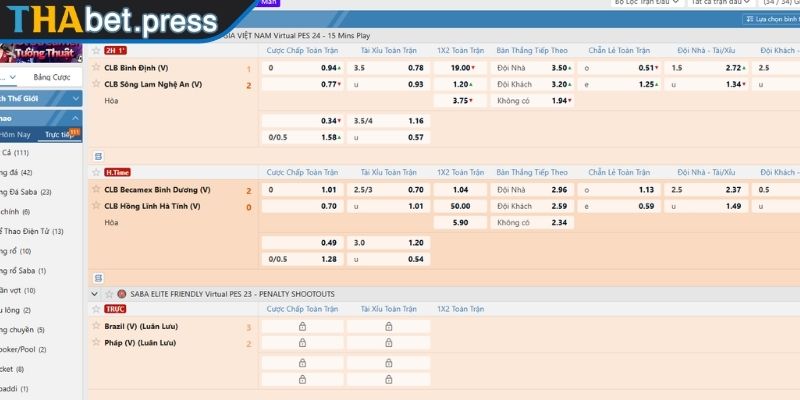This screenshot has height=400, width=800.
Task: Click the locked handicap odds for Brazil
Action: point(302,327)
